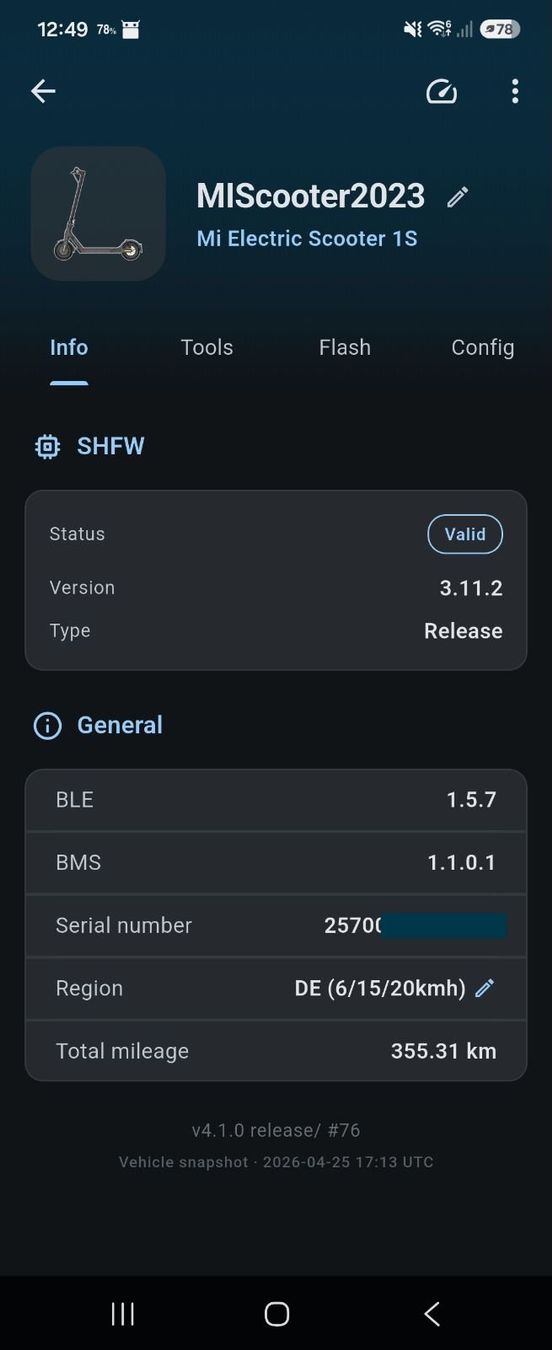552x1350 pixels.
Task: Tap the Android home button
Action: (277, 1314)
